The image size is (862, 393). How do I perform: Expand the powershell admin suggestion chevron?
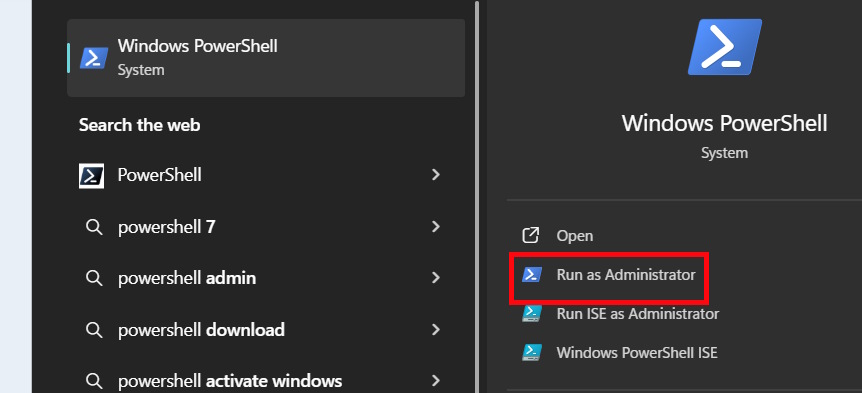pos(436,278)
